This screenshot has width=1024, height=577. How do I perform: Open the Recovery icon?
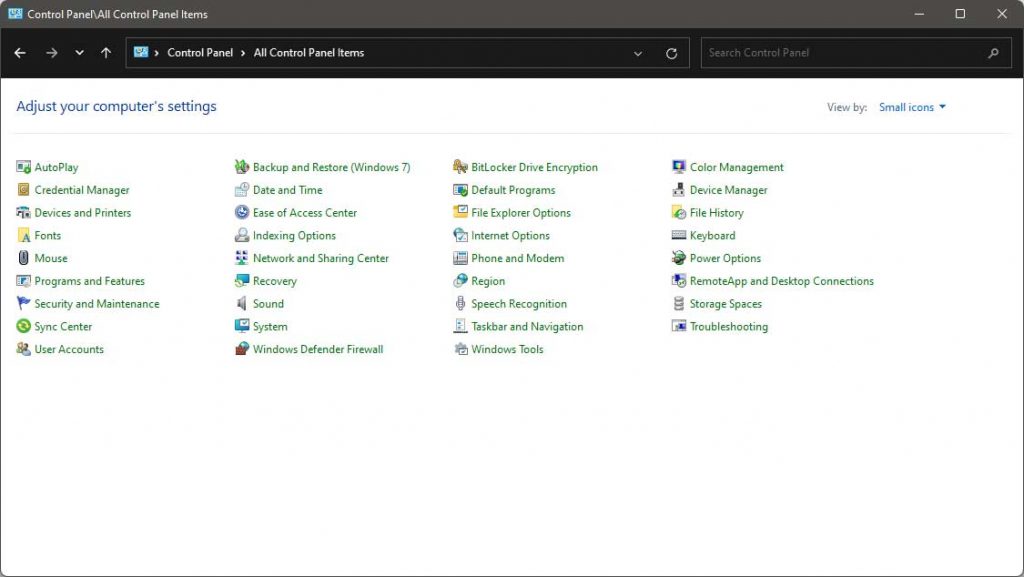click(x=242, y=281)
